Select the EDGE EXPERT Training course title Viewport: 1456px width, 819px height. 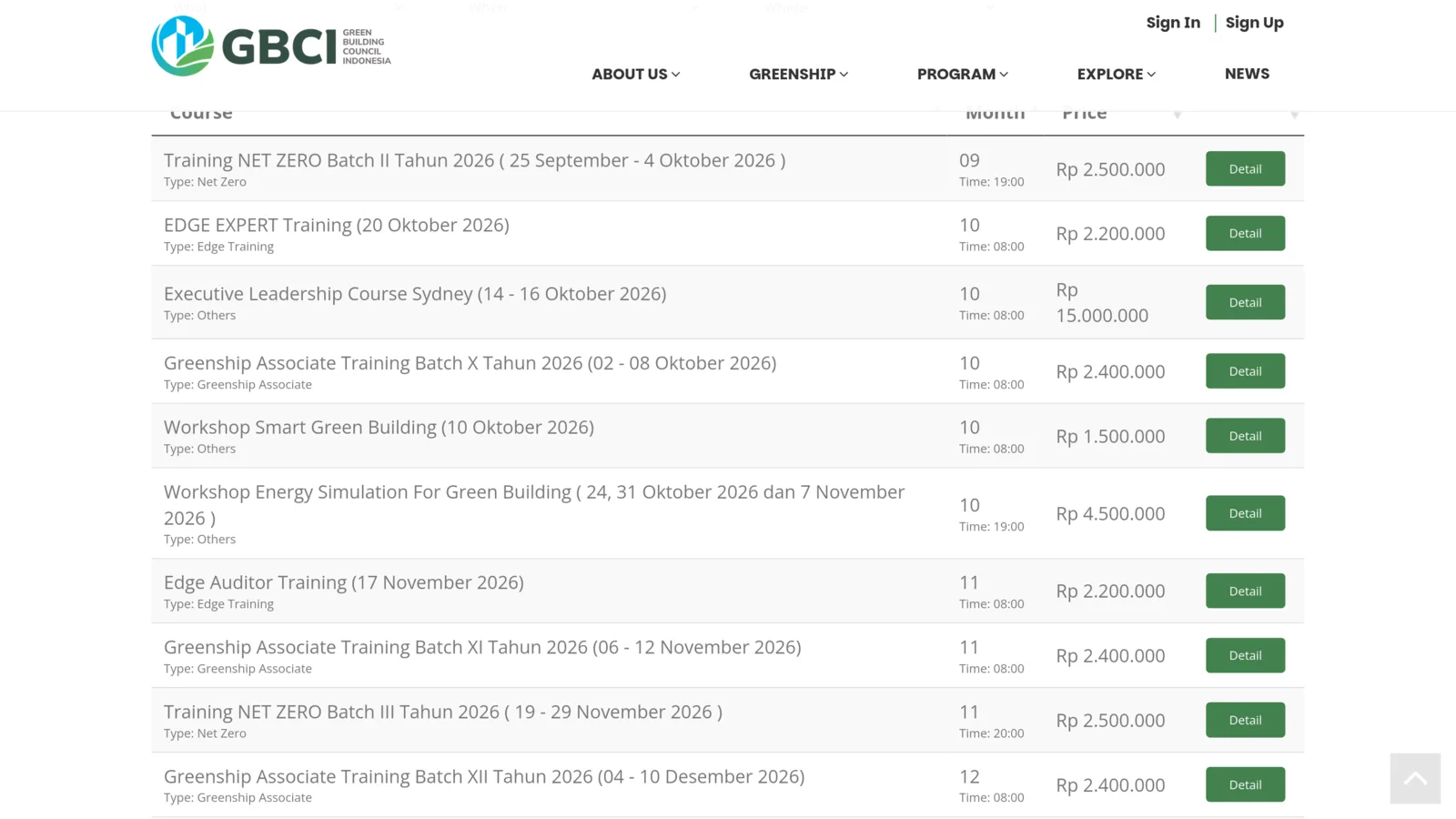tap(337, 225)
